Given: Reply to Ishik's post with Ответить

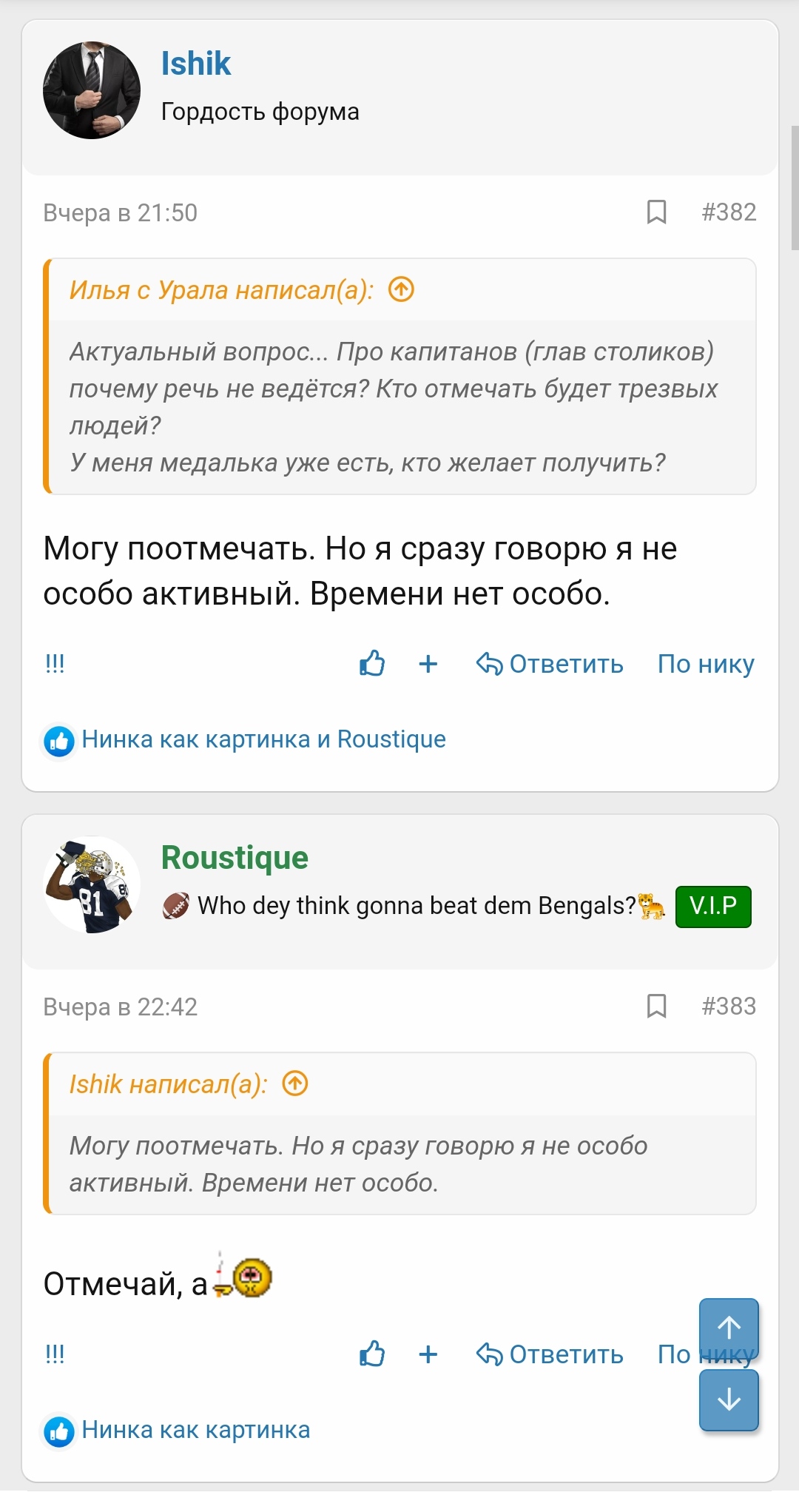Looking at the screenshot, I should (550, 664).
